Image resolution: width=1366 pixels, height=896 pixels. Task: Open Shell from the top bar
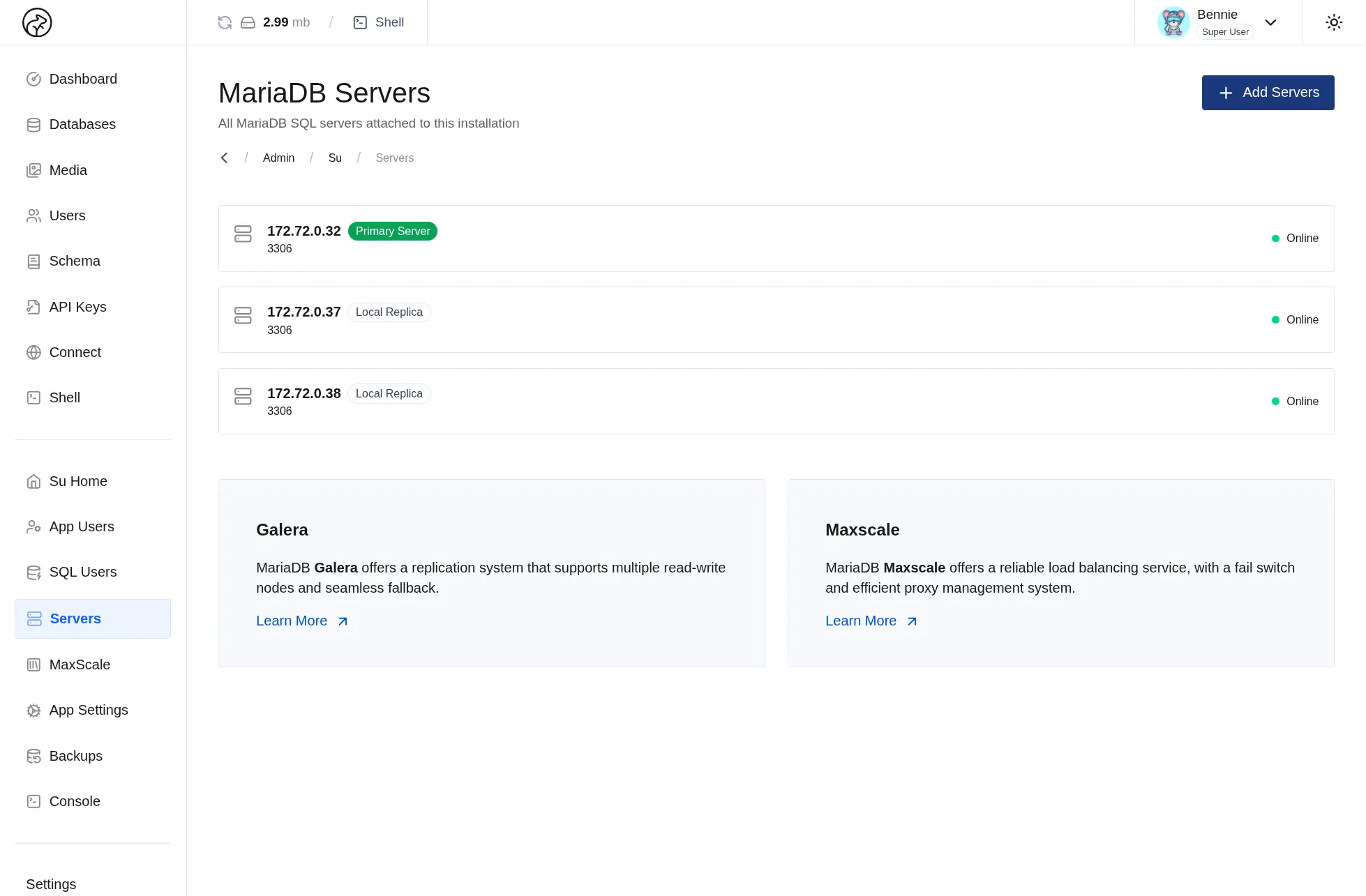tap(379, 22)
